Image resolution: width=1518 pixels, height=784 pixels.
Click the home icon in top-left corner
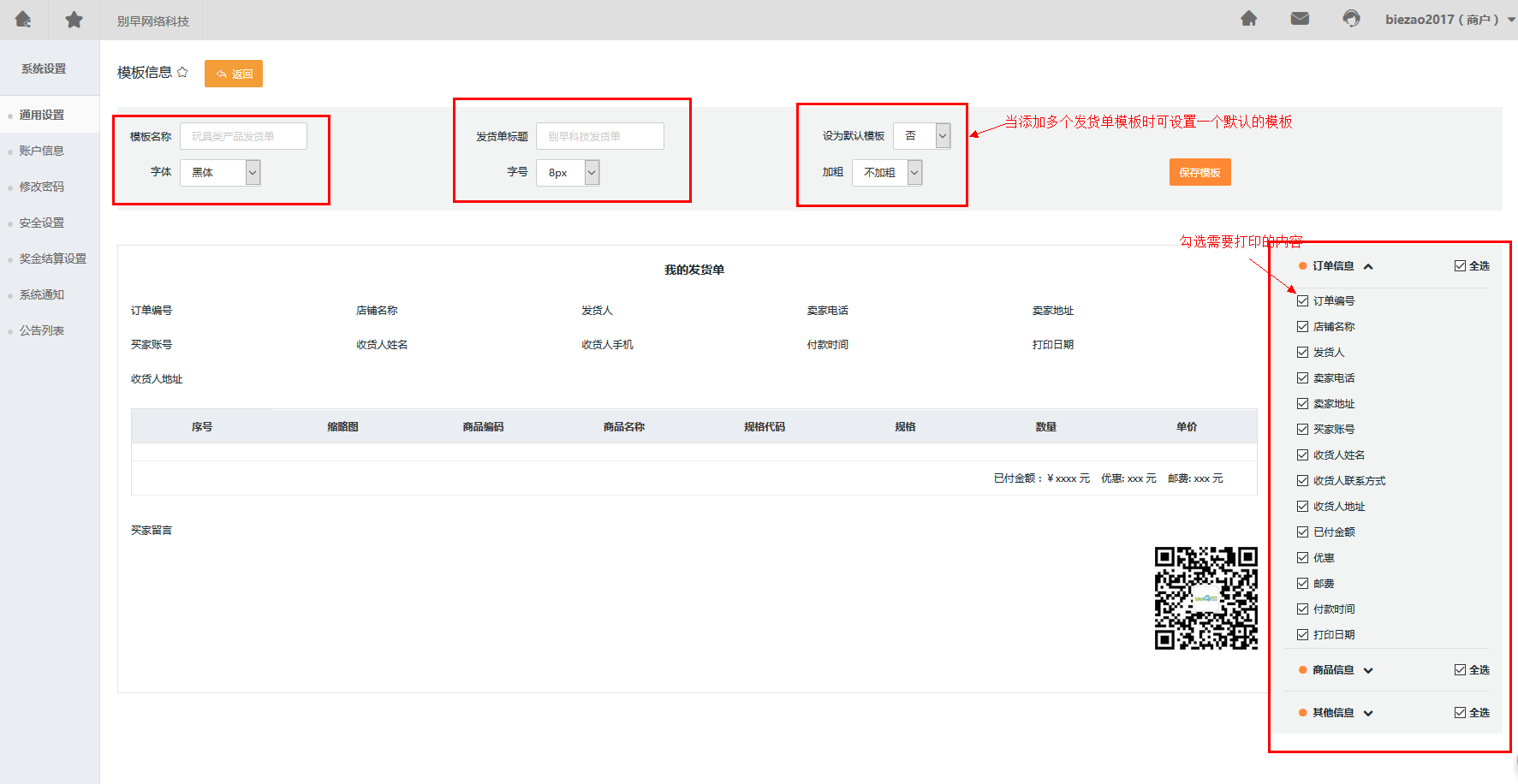(23, 19)
